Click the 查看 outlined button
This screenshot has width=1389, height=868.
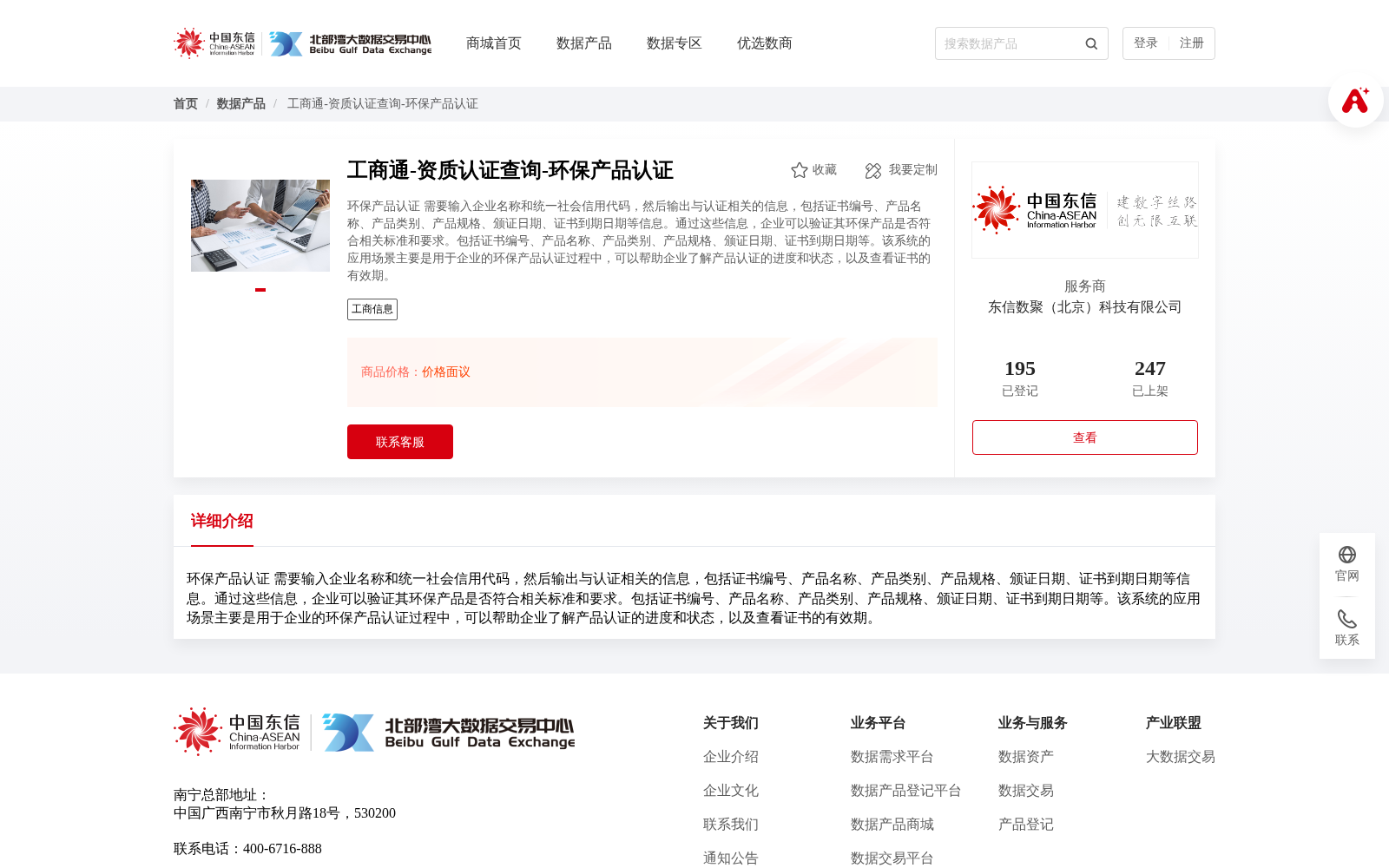click(x=1085, y=437)
